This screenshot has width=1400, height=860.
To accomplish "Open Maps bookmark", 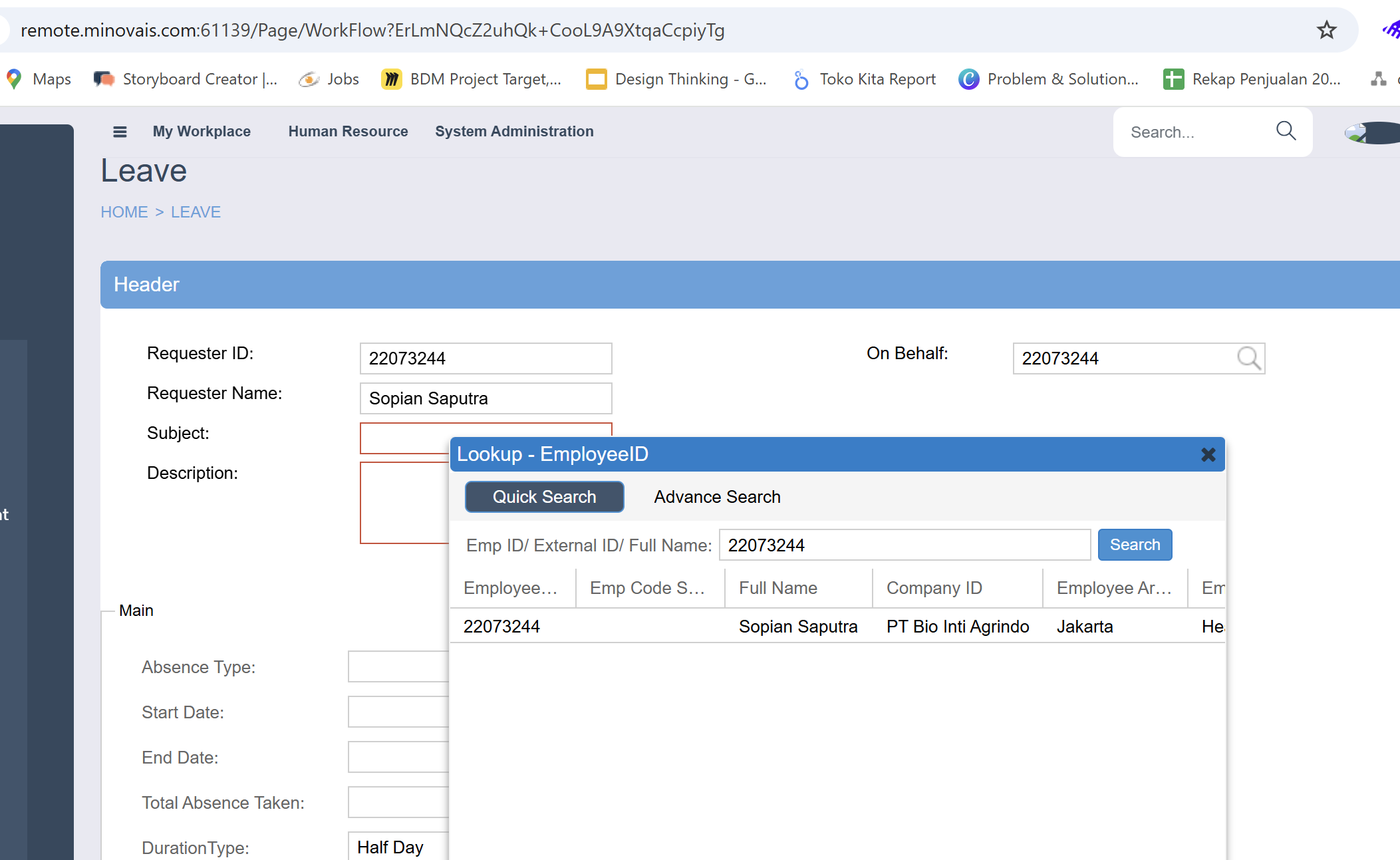I will [x=39, y=79].
